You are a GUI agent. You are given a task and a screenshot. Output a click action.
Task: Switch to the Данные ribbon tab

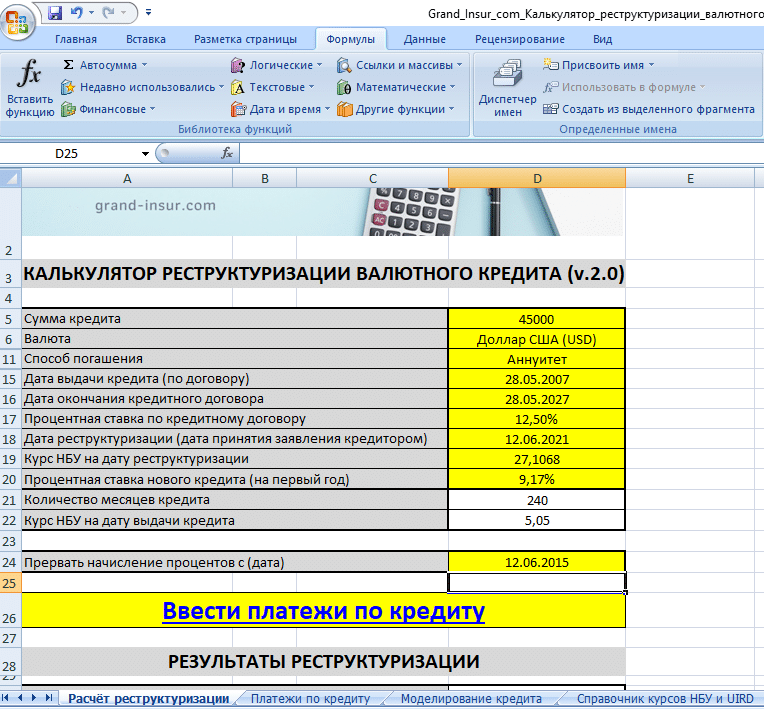[425, 39]
